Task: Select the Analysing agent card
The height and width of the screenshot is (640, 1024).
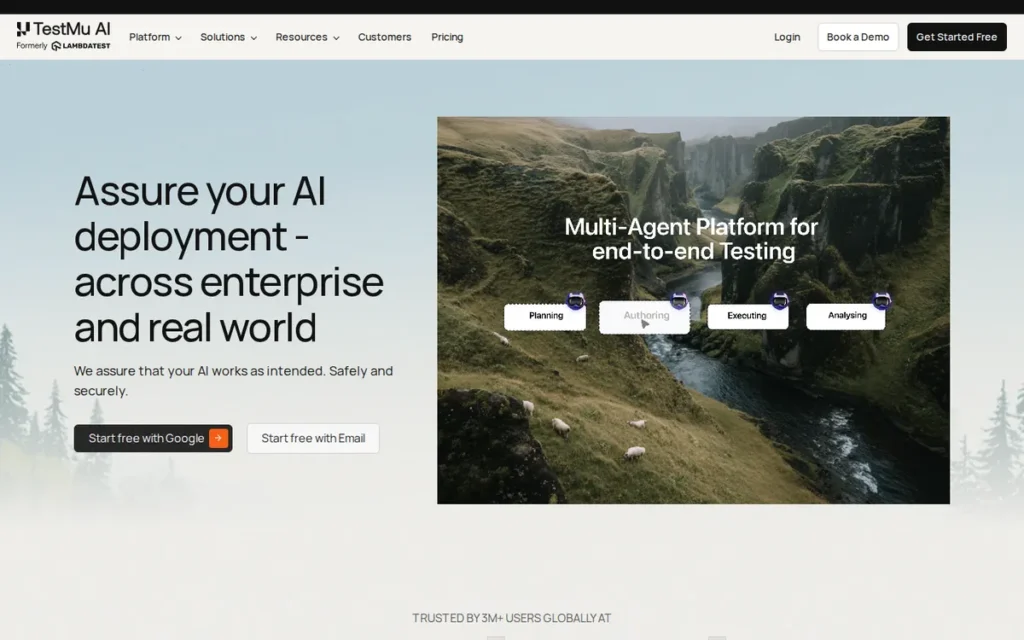Action: coord(846,316)
